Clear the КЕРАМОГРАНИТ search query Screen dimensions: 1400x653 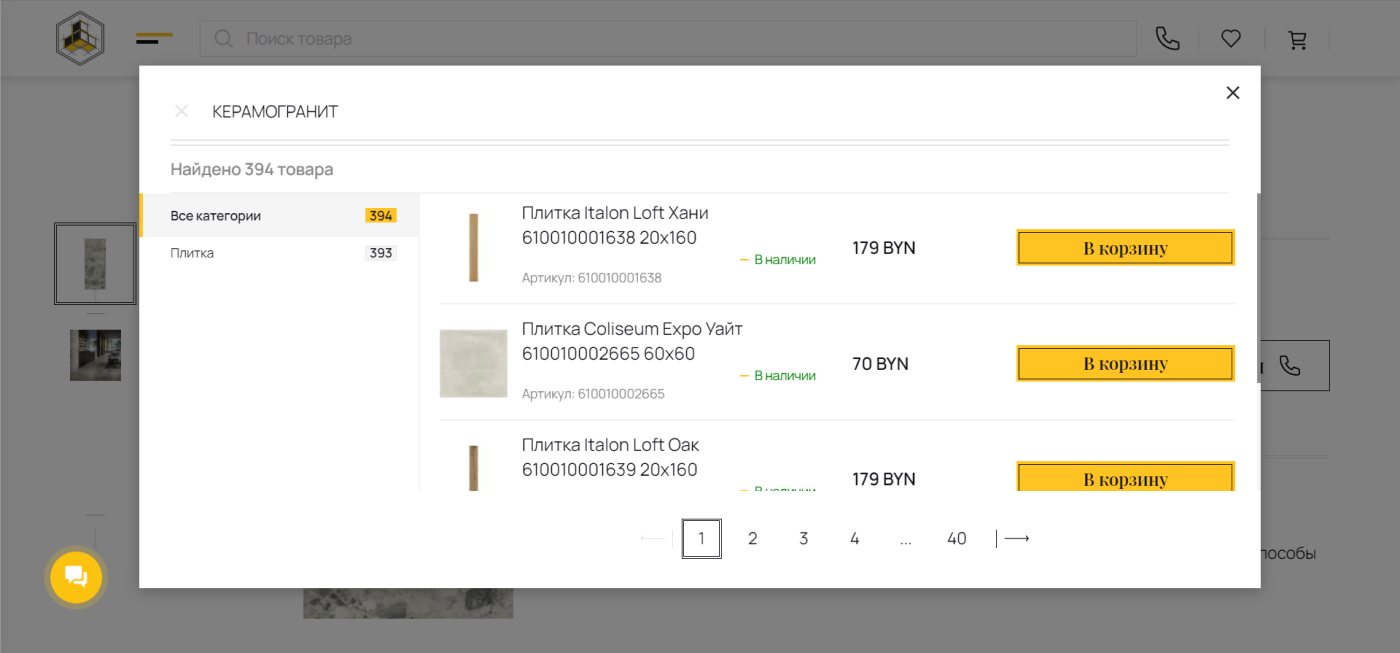coord(181,111)
